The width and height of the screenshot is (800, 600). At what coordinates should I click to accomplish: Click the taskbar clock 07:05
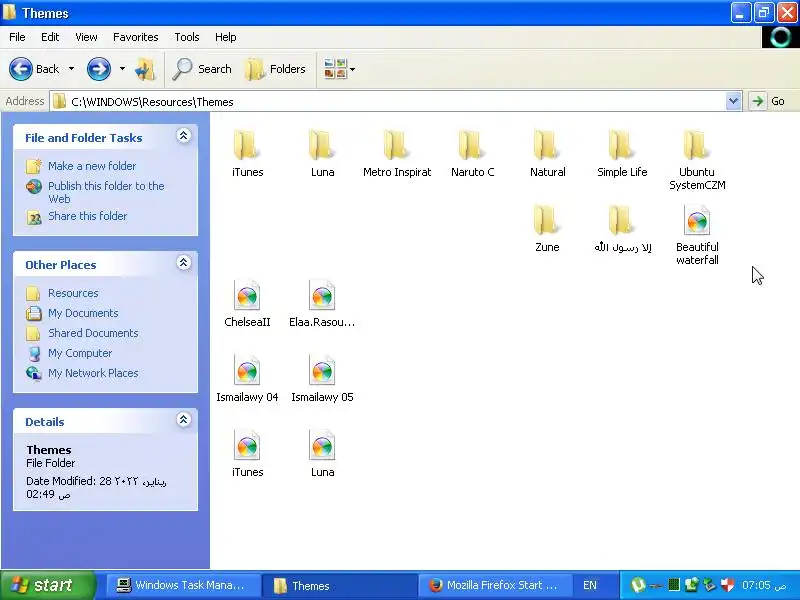764,585
